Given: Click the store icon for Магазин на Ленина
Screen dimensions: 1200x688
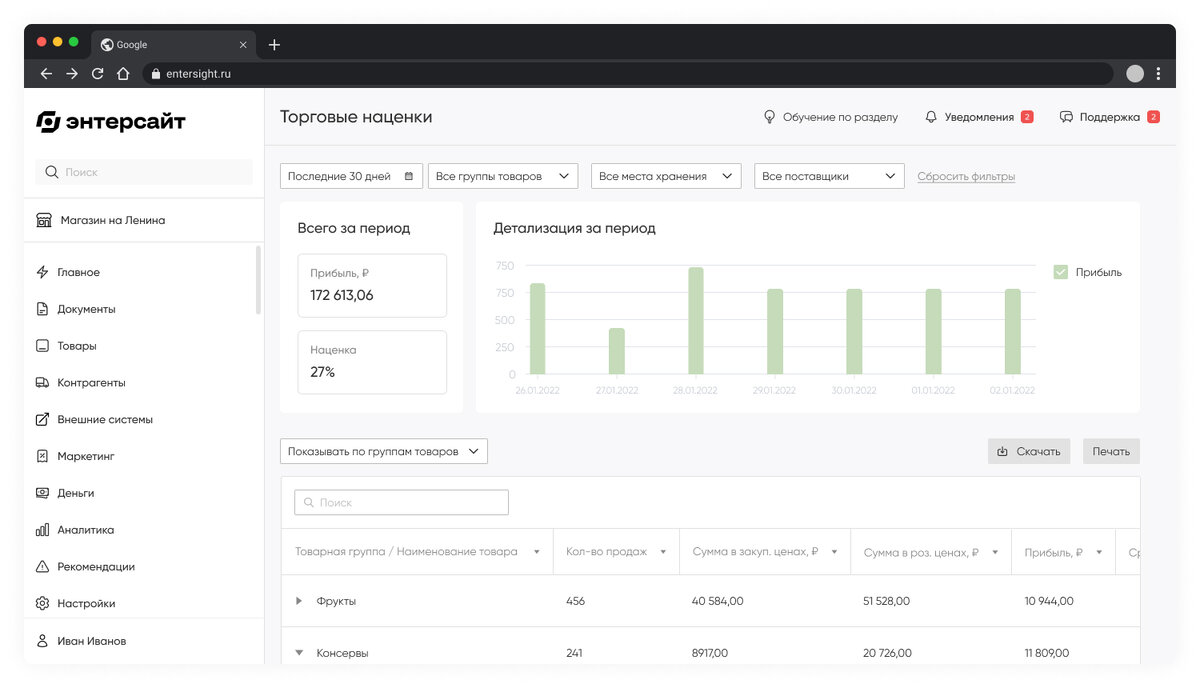Looking at the screenshot, I should pyautogui.click(x=43, y=220).
